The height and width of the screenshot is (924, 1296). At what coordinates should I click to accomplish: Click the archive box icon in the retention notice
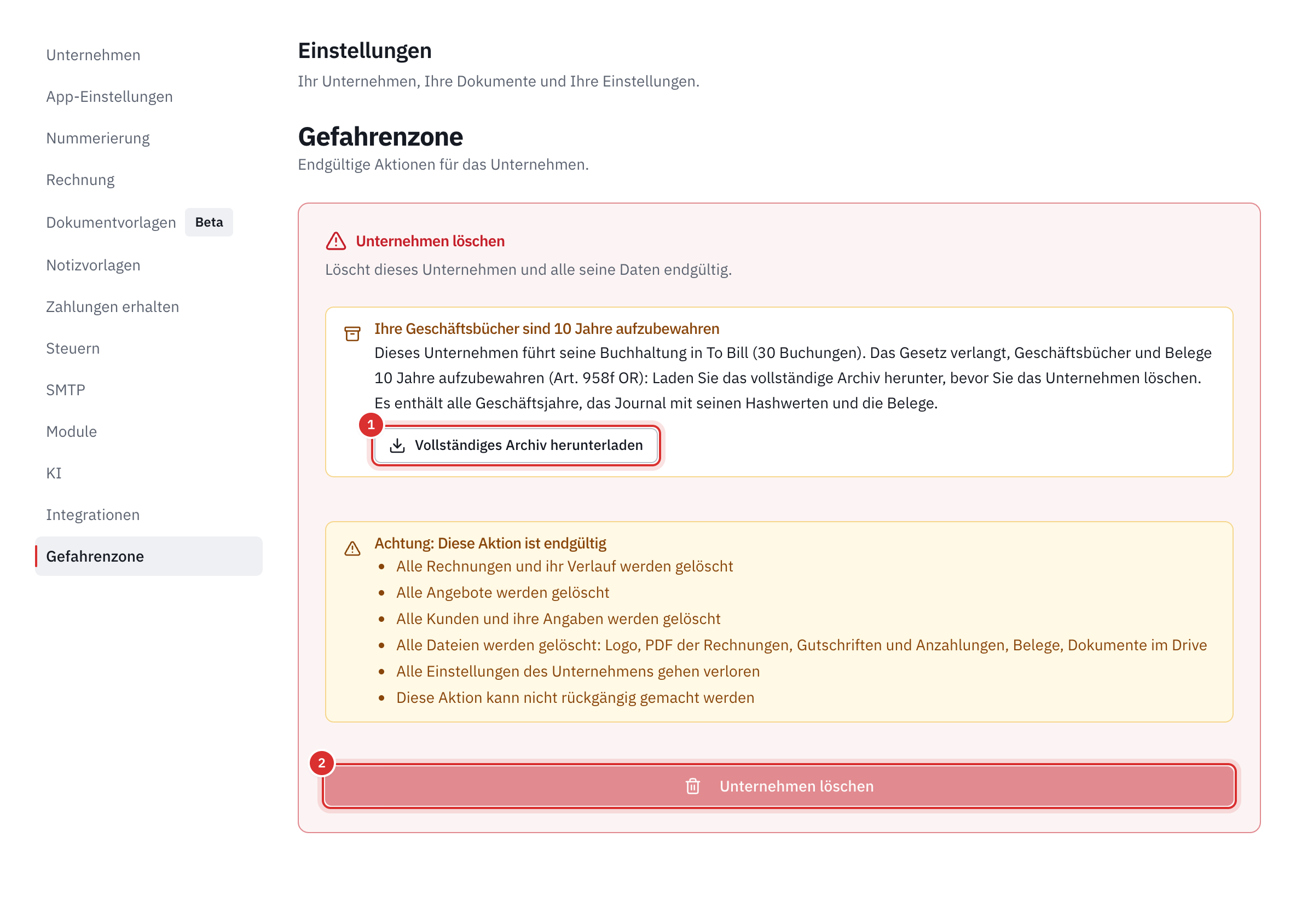(352, 334)
